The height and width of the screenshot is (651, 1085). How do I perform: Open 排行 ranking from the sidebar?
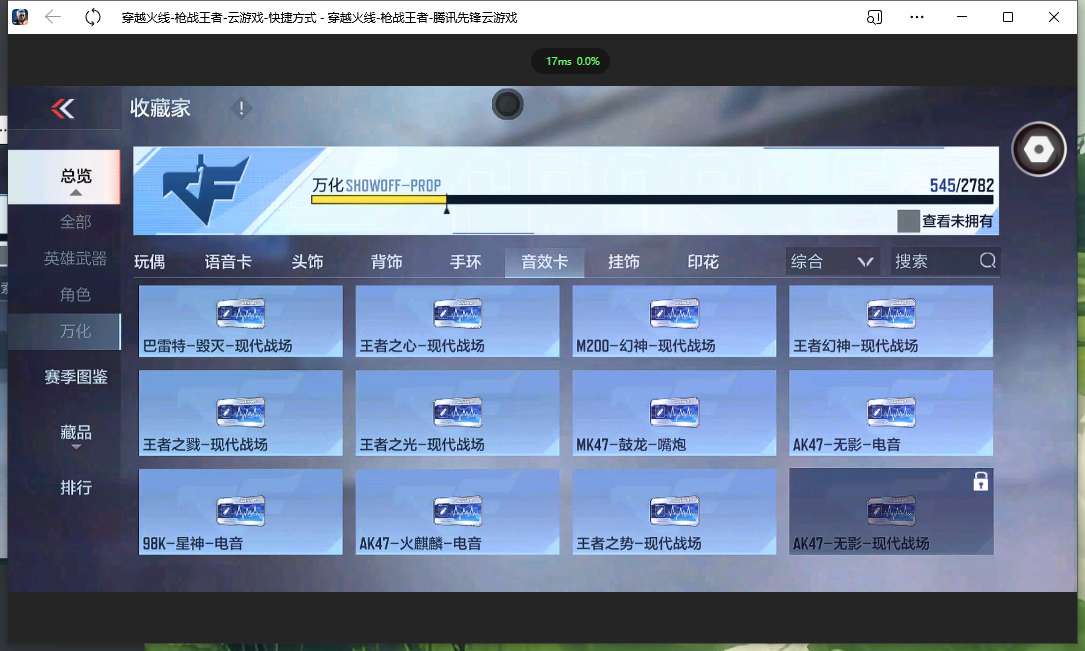click(x=76, y=488)
